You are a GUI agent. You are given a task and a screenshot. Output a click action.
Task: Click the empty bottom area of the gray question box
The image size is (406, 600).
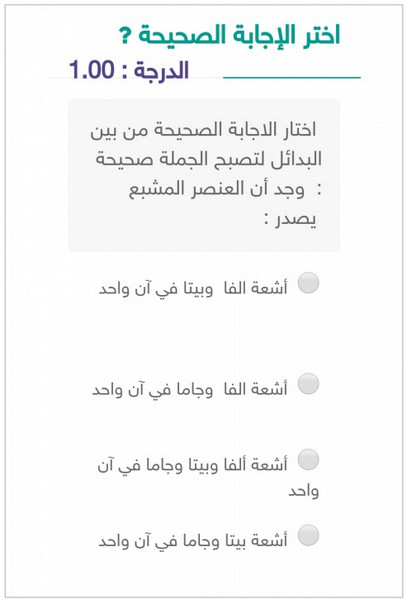point(204,242)
